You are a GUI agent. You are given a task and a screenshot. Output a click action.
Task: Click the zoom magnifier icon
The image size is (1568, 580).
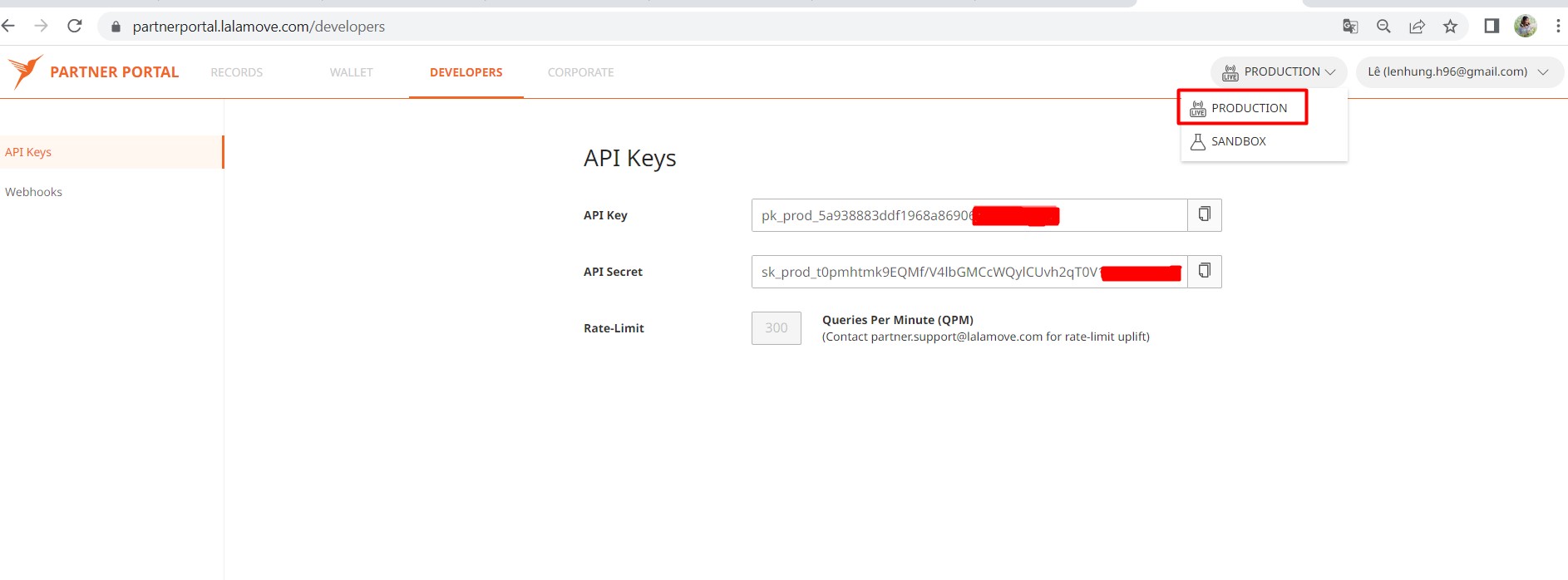(1383, 27)
